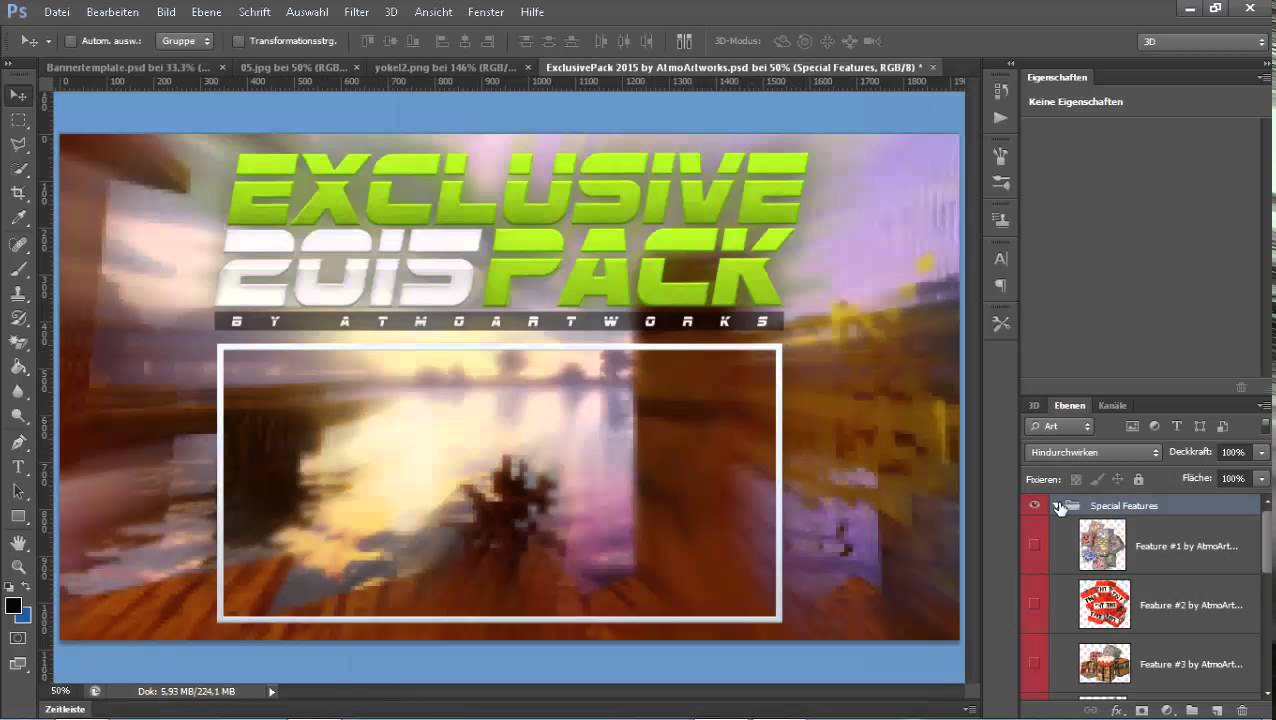Image resolution: width=1276 pixels, height=720 pixels.
Task: Open the Character panel icon
Action: click(1001, 258)
